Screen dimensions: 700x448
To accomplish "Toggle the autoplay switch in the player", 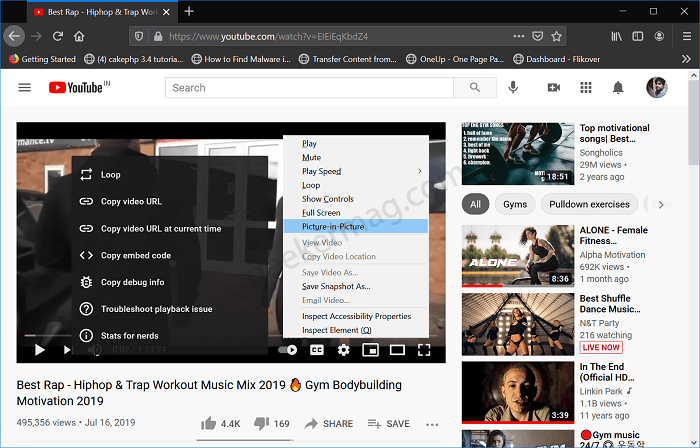I will pos(288,350).
